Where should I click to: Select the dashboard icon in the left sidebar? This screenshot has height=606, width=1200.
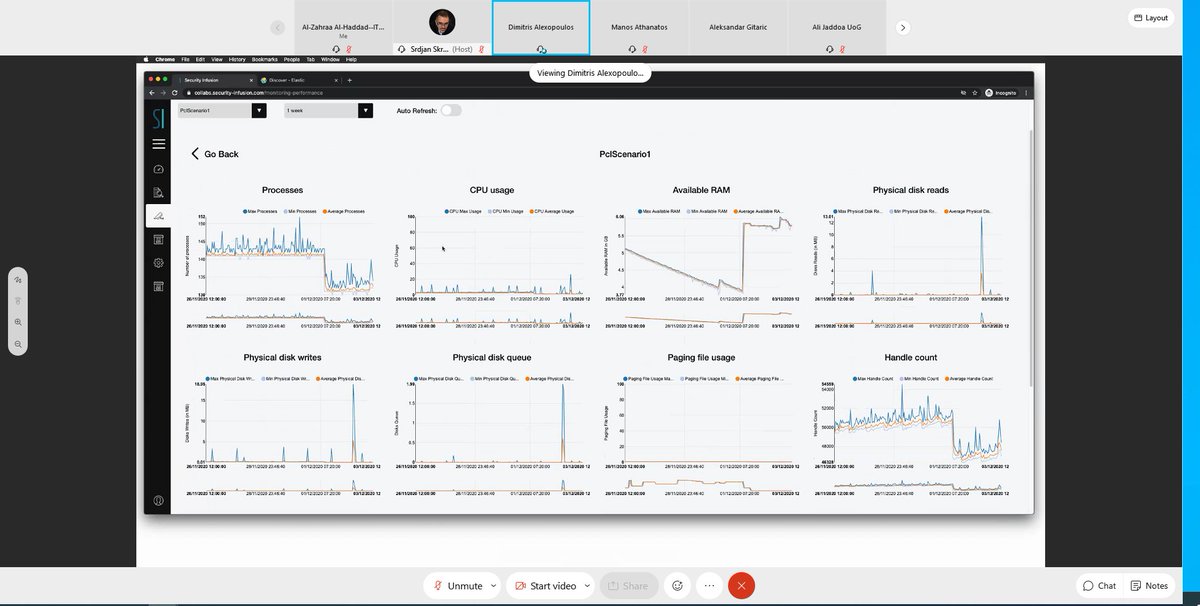[158, 168]
